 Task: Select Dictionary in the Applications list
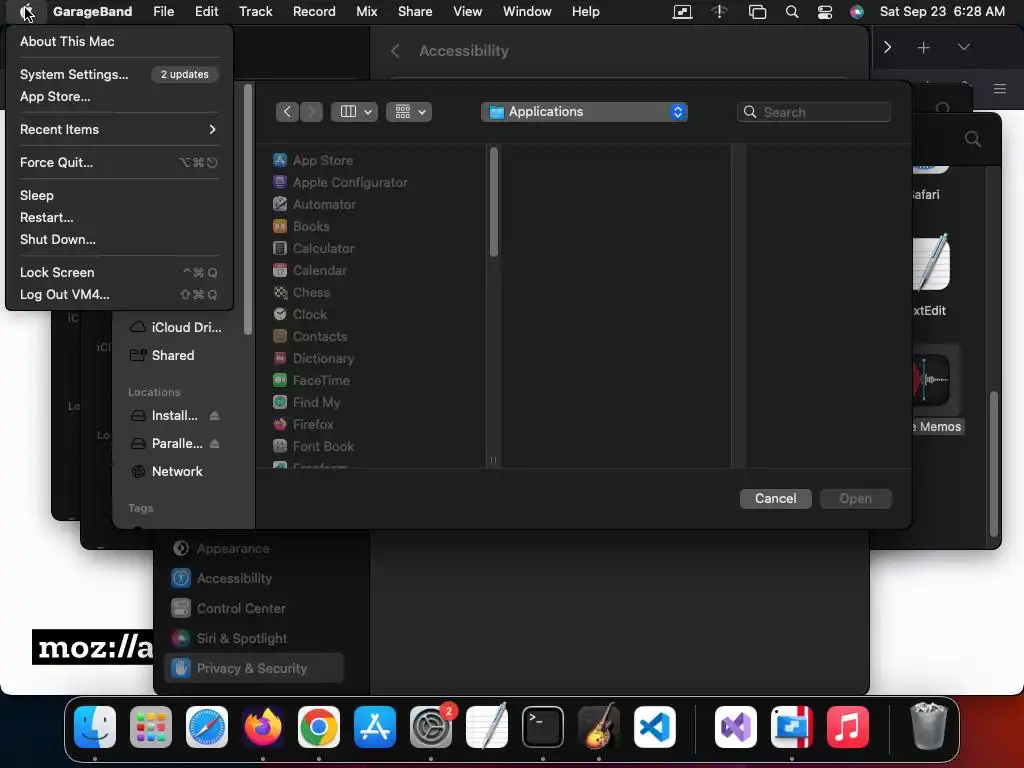click(x=313, y=359)
